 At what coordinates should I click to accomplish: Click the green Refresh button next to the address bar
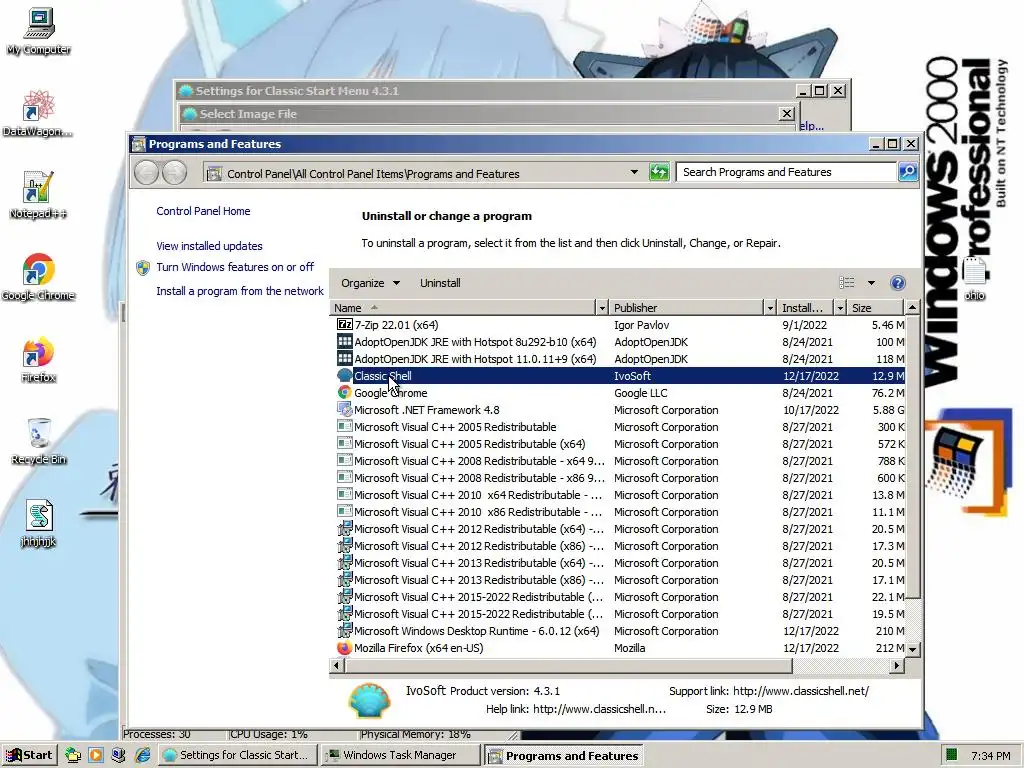(659, 172)
